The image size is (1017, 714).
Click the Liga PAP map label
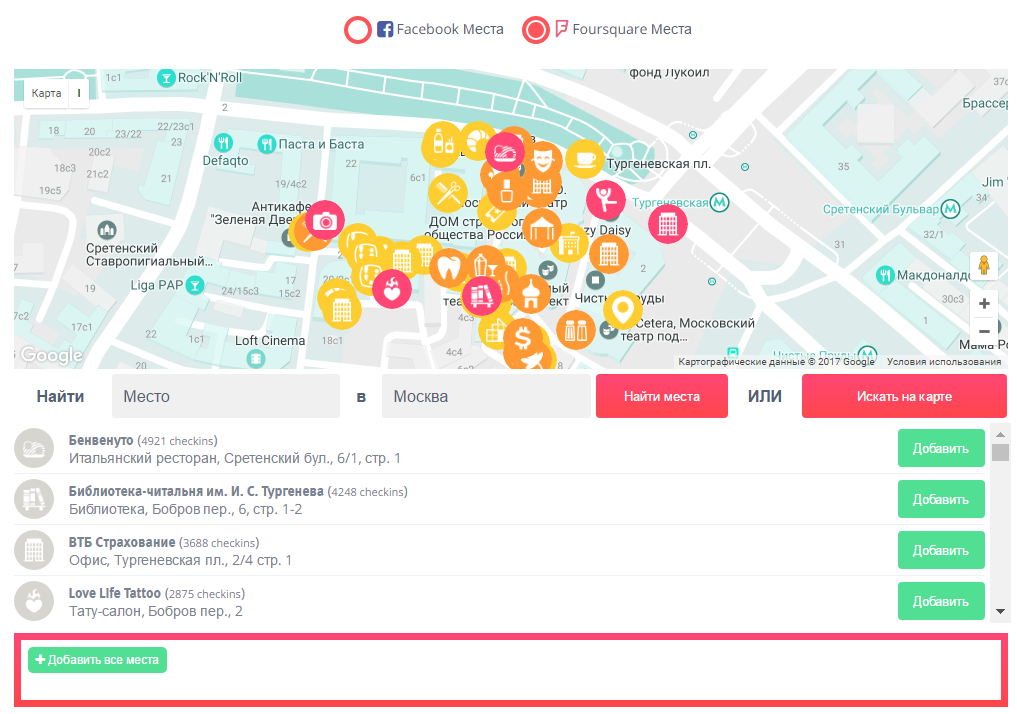coord(156,285)
